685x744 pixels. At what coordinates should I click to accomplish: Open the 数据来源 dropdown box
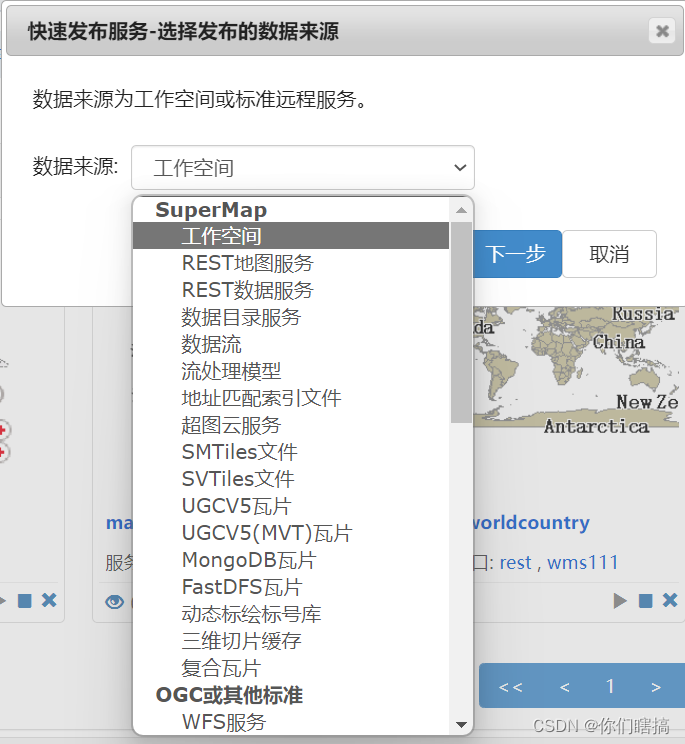click(303, 167)
